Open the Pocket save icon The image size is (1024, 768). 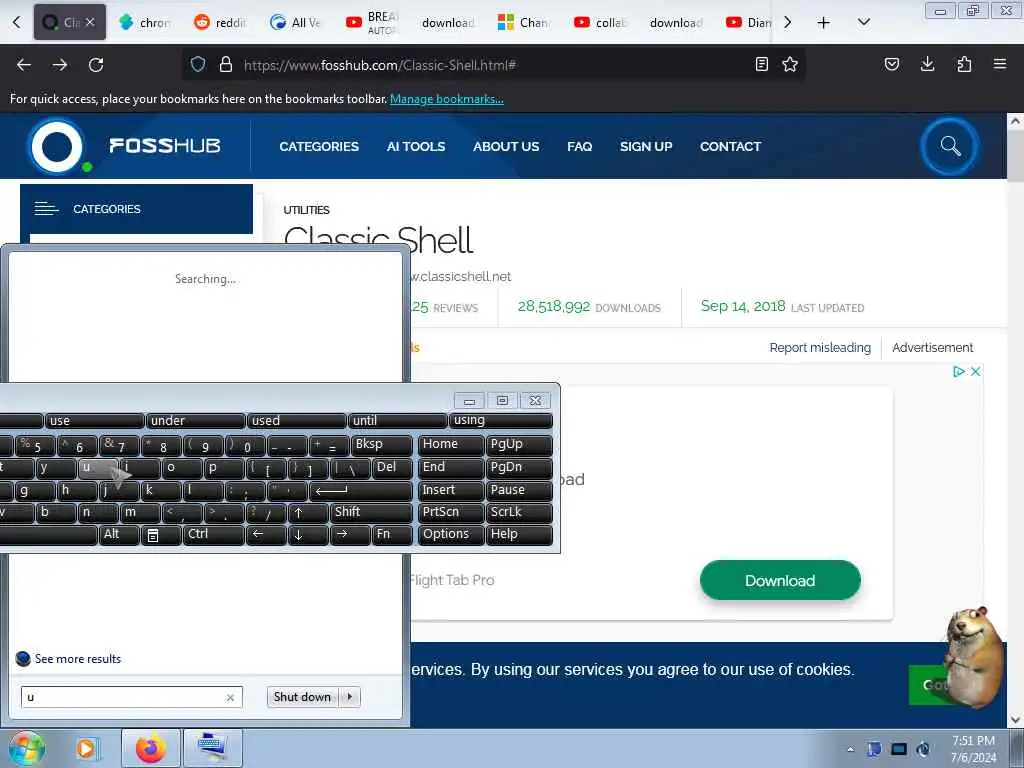click(x=891, y=64)
